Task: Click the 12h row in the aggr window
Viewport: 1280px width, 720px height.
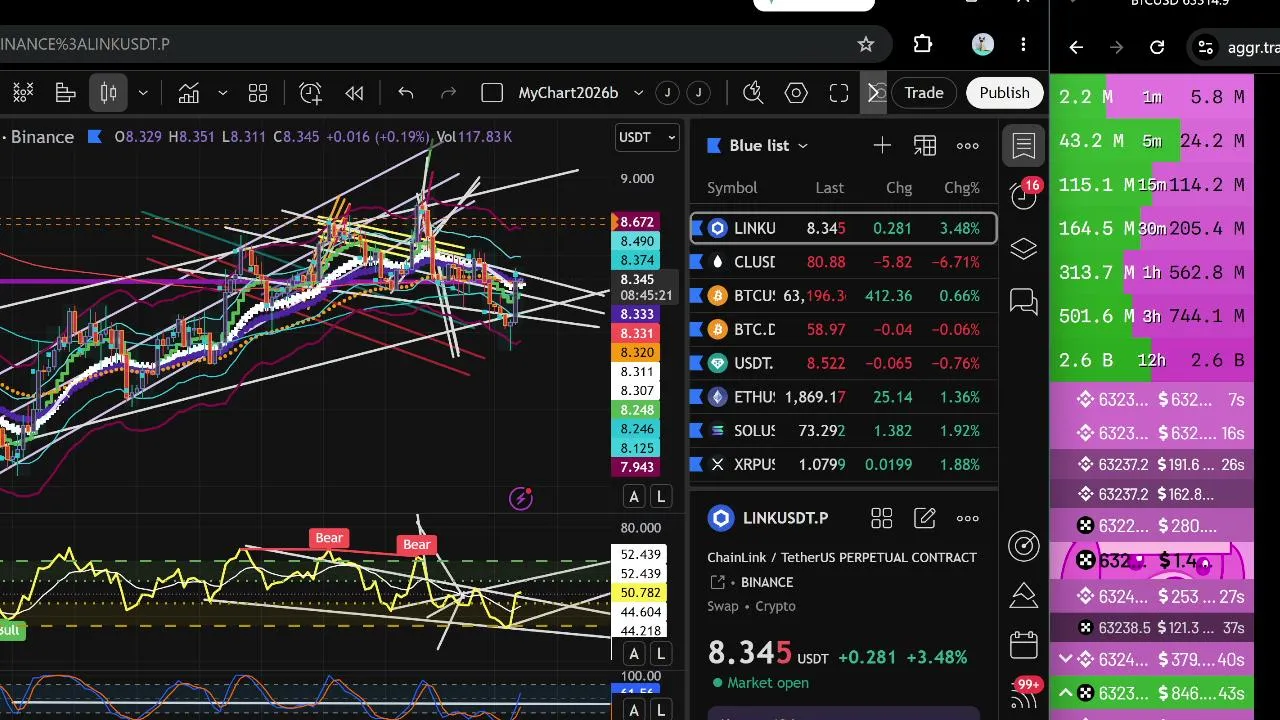Action: tap(1152, 360)
